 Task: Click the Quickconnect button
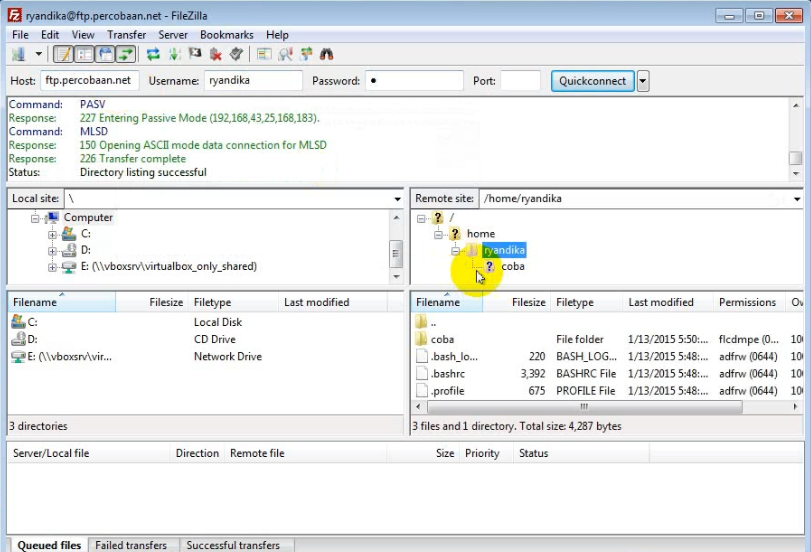pyautogui.click(x=592, y=81)
